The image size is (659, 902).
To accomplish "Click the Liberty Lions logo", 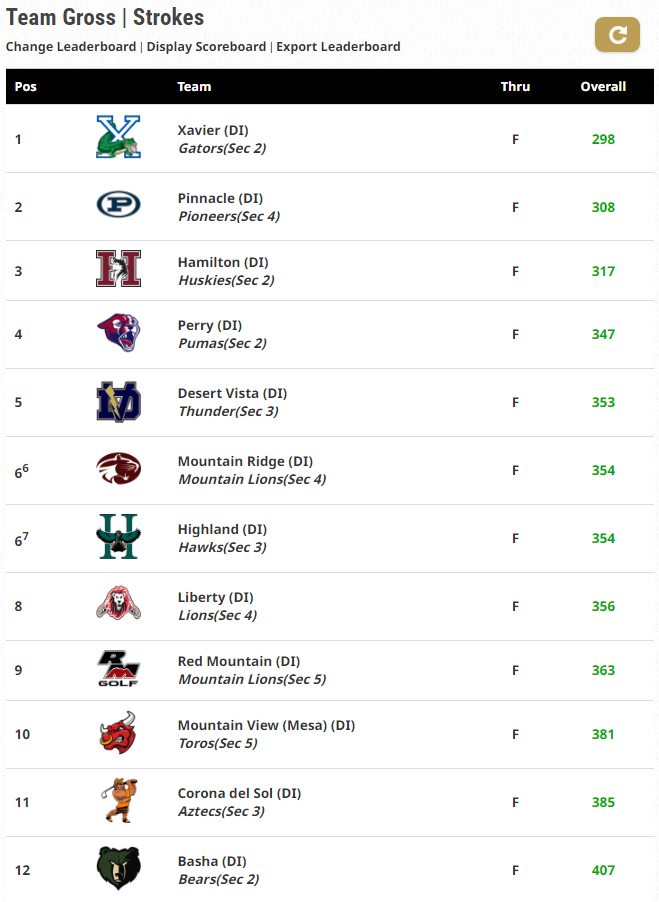I will point(118,603).
